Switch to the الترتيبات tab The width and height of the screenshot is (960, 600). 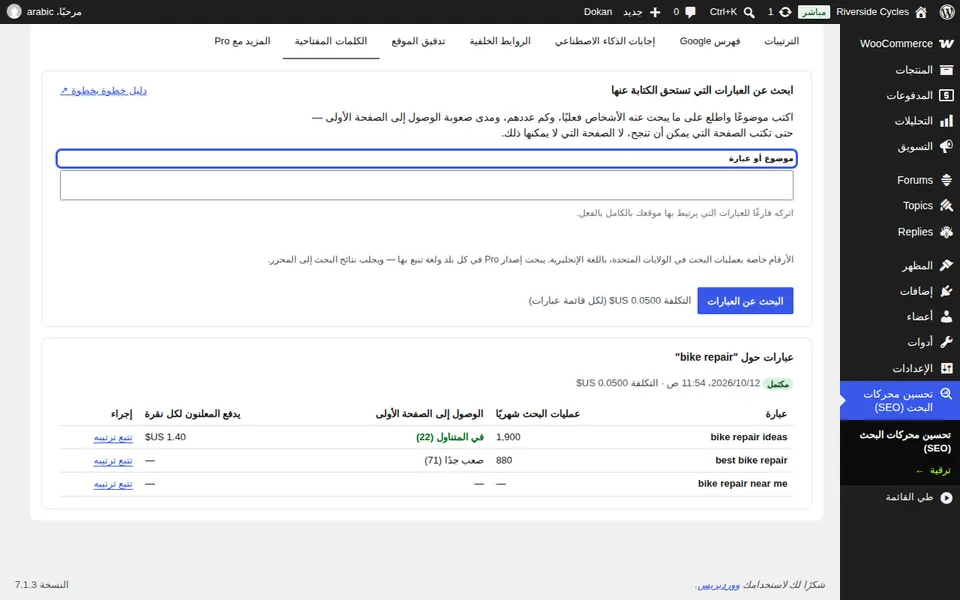coord(781,41)
